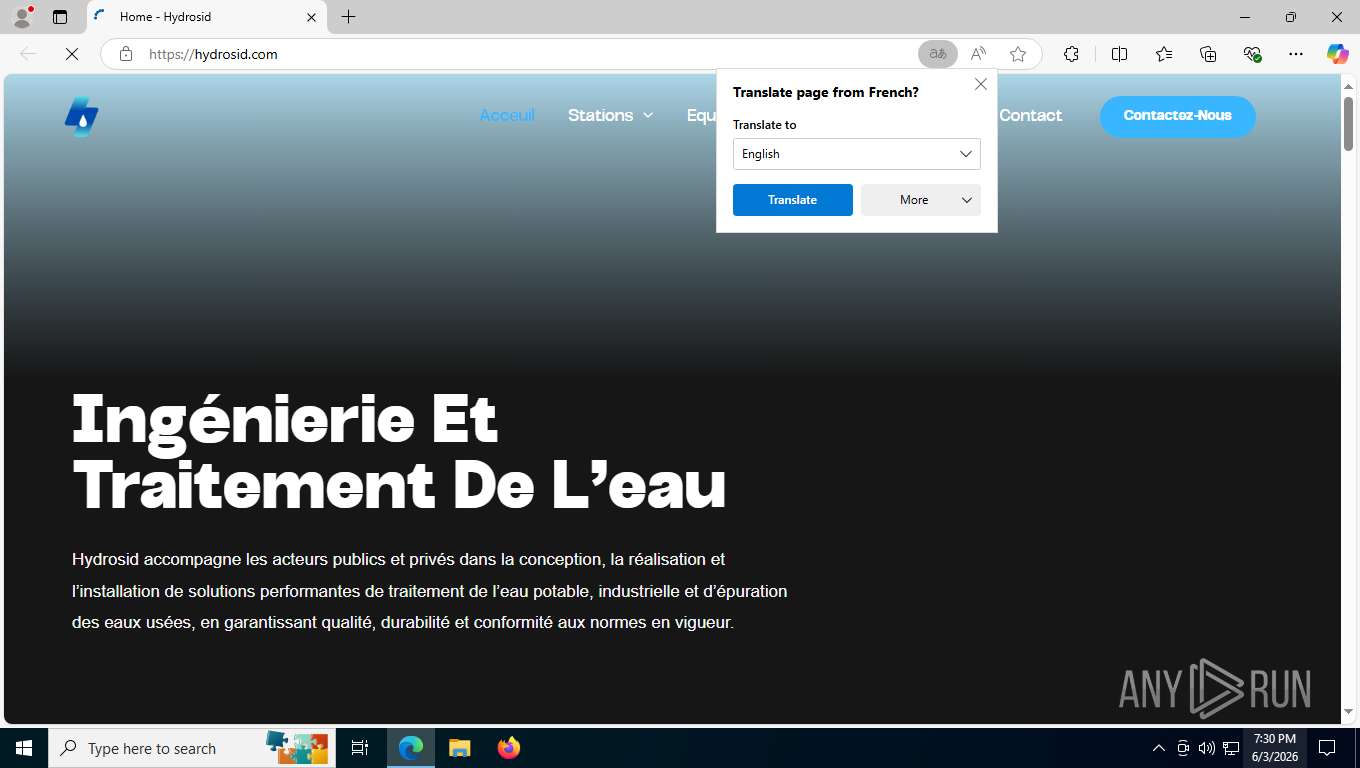Open the Collections icon
This screenshot has height=768, width=1360.
tap(1208, 54)
